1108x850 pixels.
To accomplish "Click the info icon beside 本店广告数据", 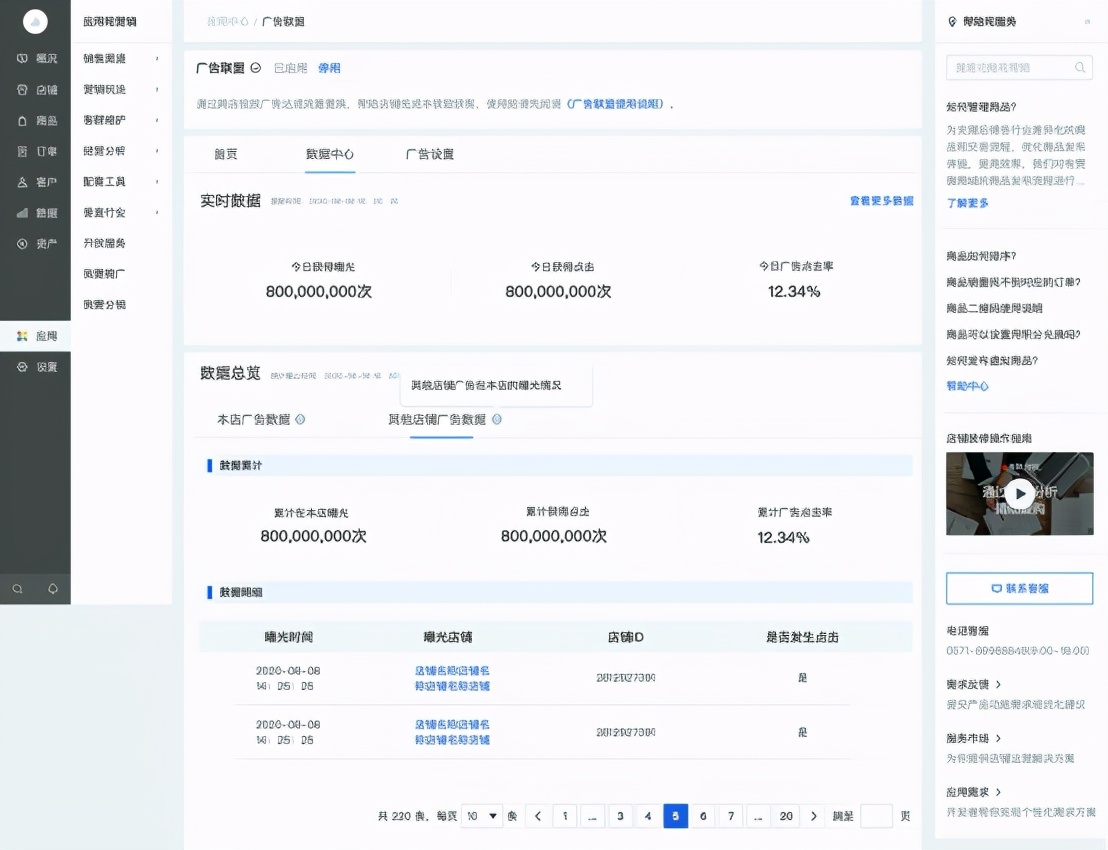I will point(300,419).
